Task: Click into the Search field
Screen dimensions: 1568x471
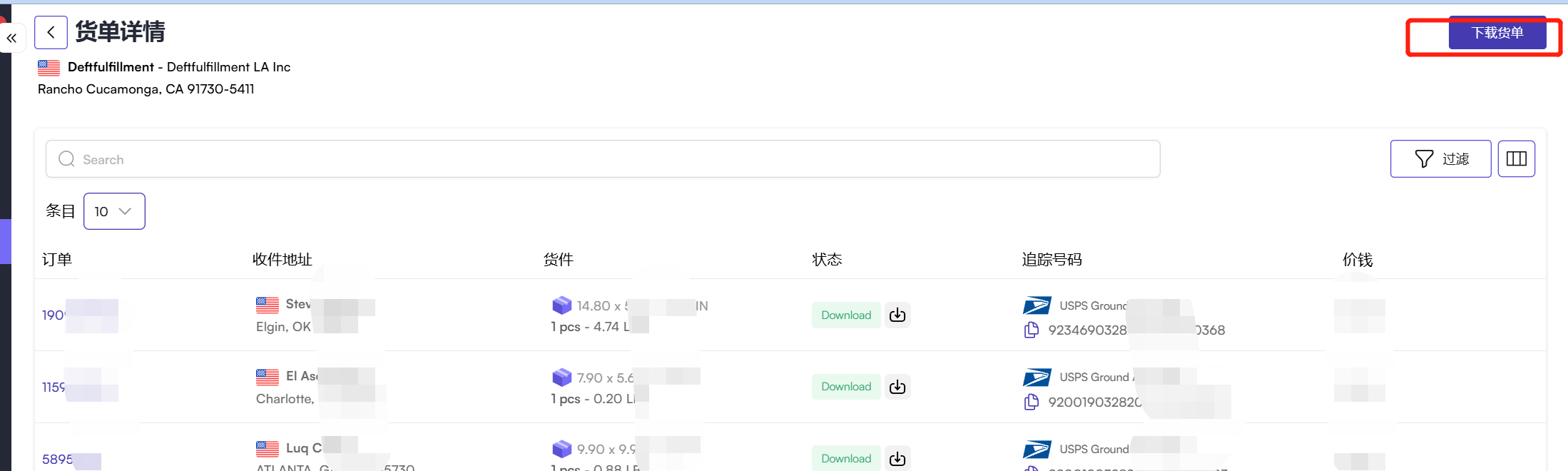Action: (603, 159)
